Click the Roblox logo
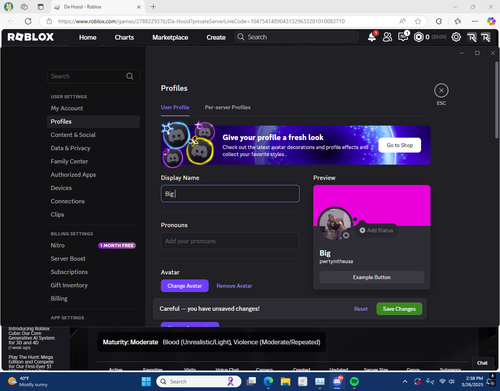The width and height of the screenshot is (500, 391). tap(31, 37)
